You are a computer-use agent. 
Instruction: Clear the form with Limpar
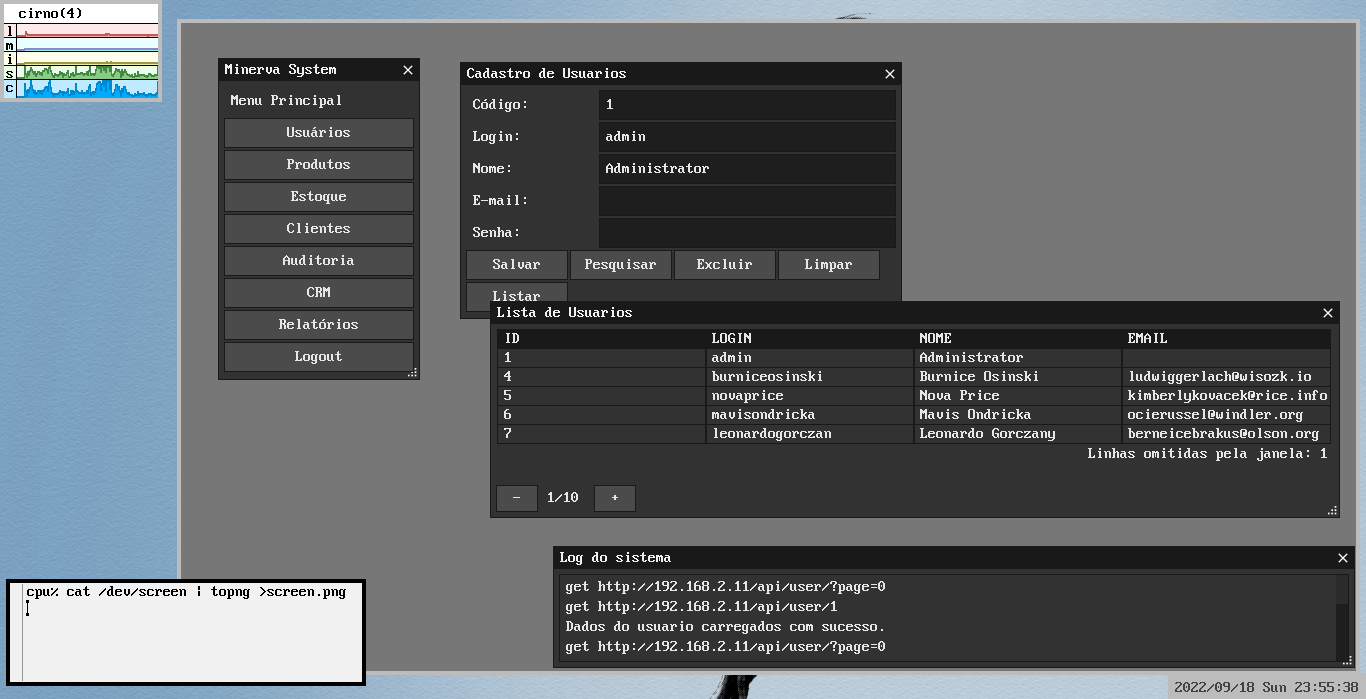(828, 265)
